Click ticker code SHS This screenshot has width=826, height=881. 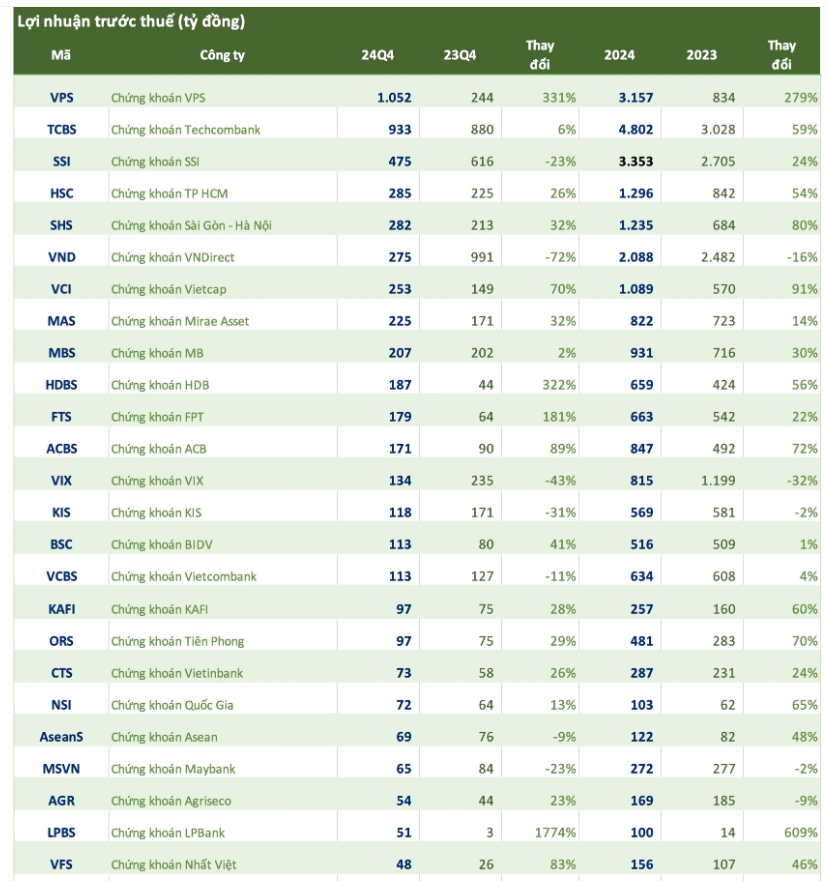(x=62, y=225)
